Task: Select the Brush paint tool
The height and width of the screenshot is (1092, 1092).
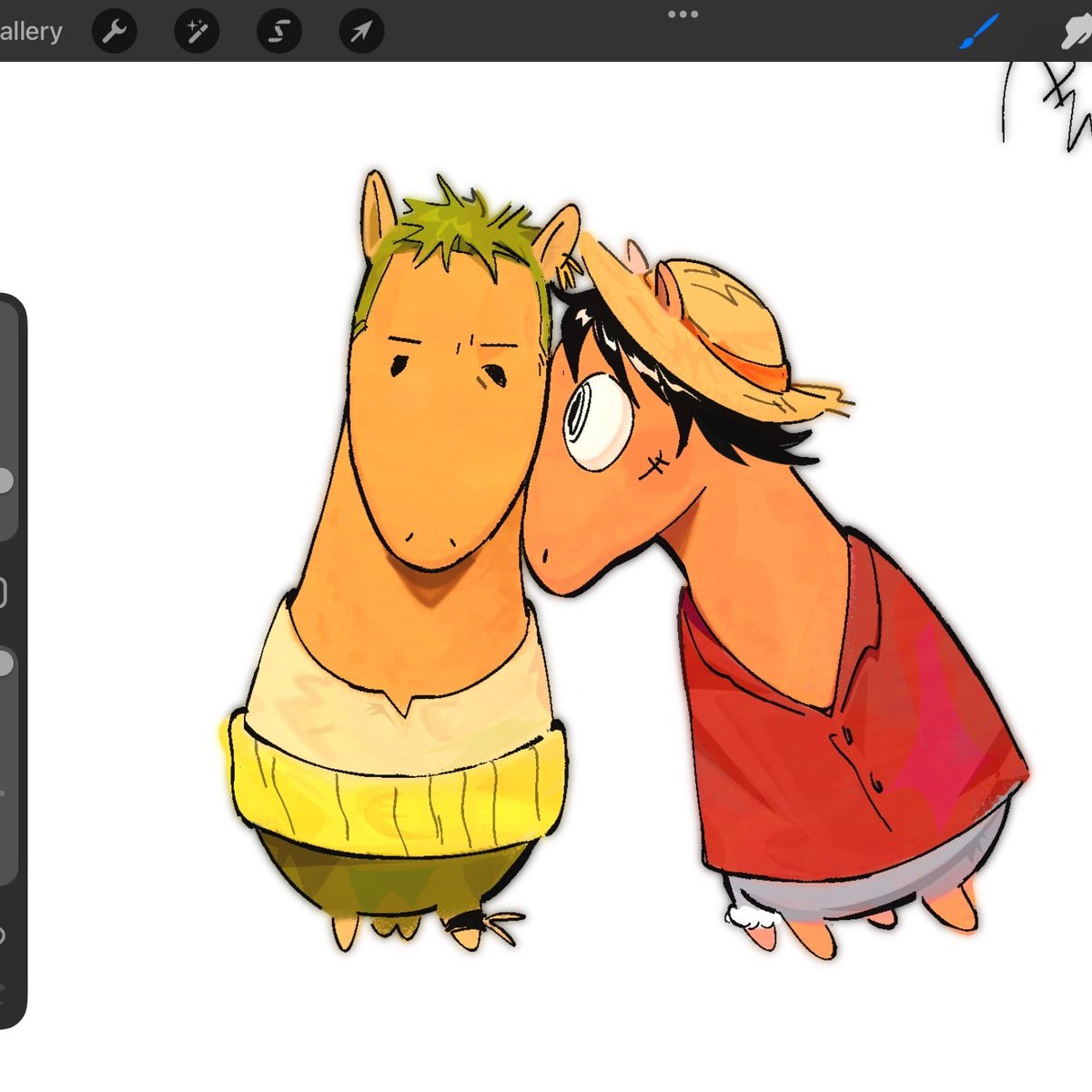Action: (x=980, y=32)
